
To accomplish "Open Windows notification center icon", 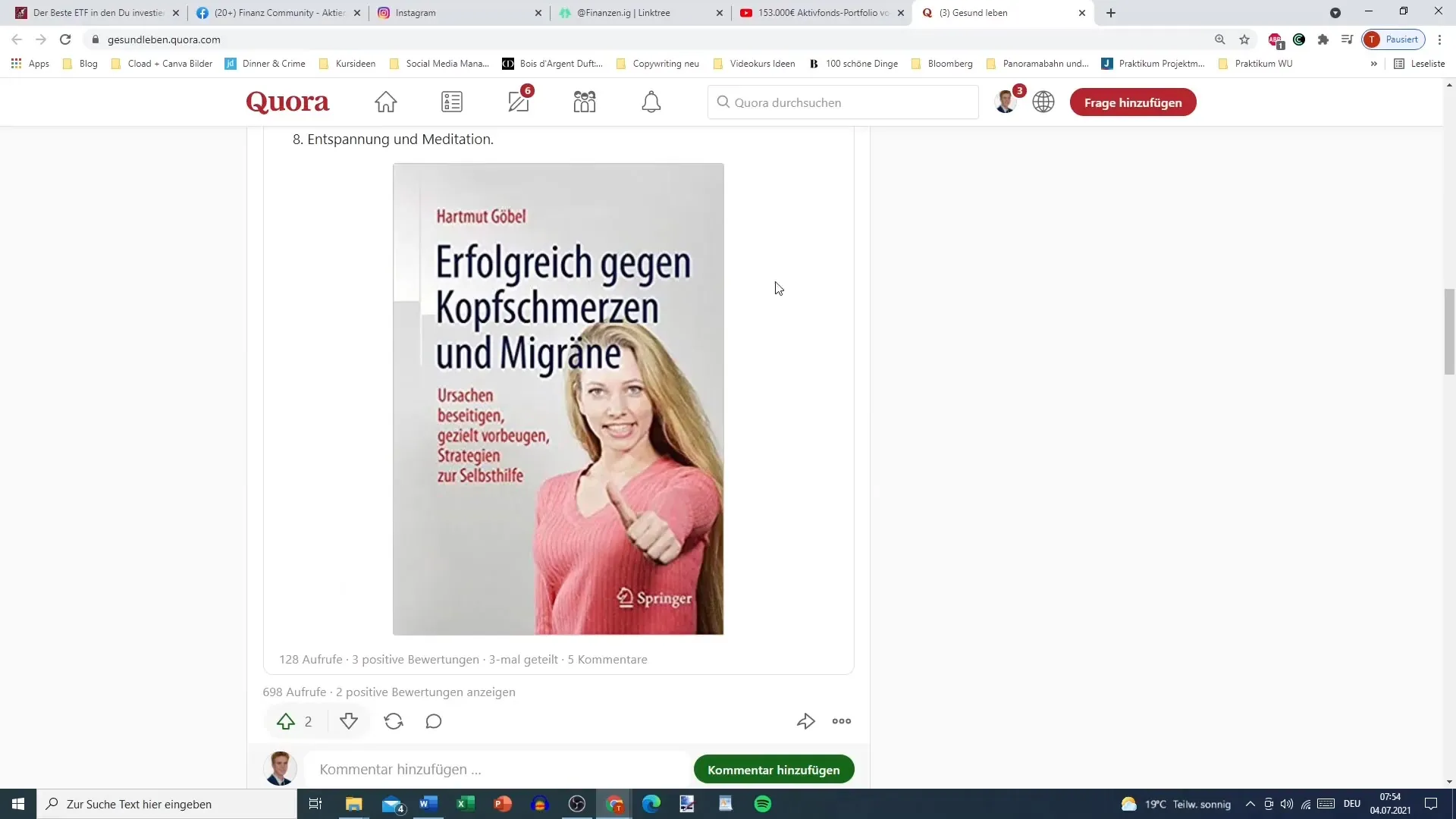I will point(1431,804).
